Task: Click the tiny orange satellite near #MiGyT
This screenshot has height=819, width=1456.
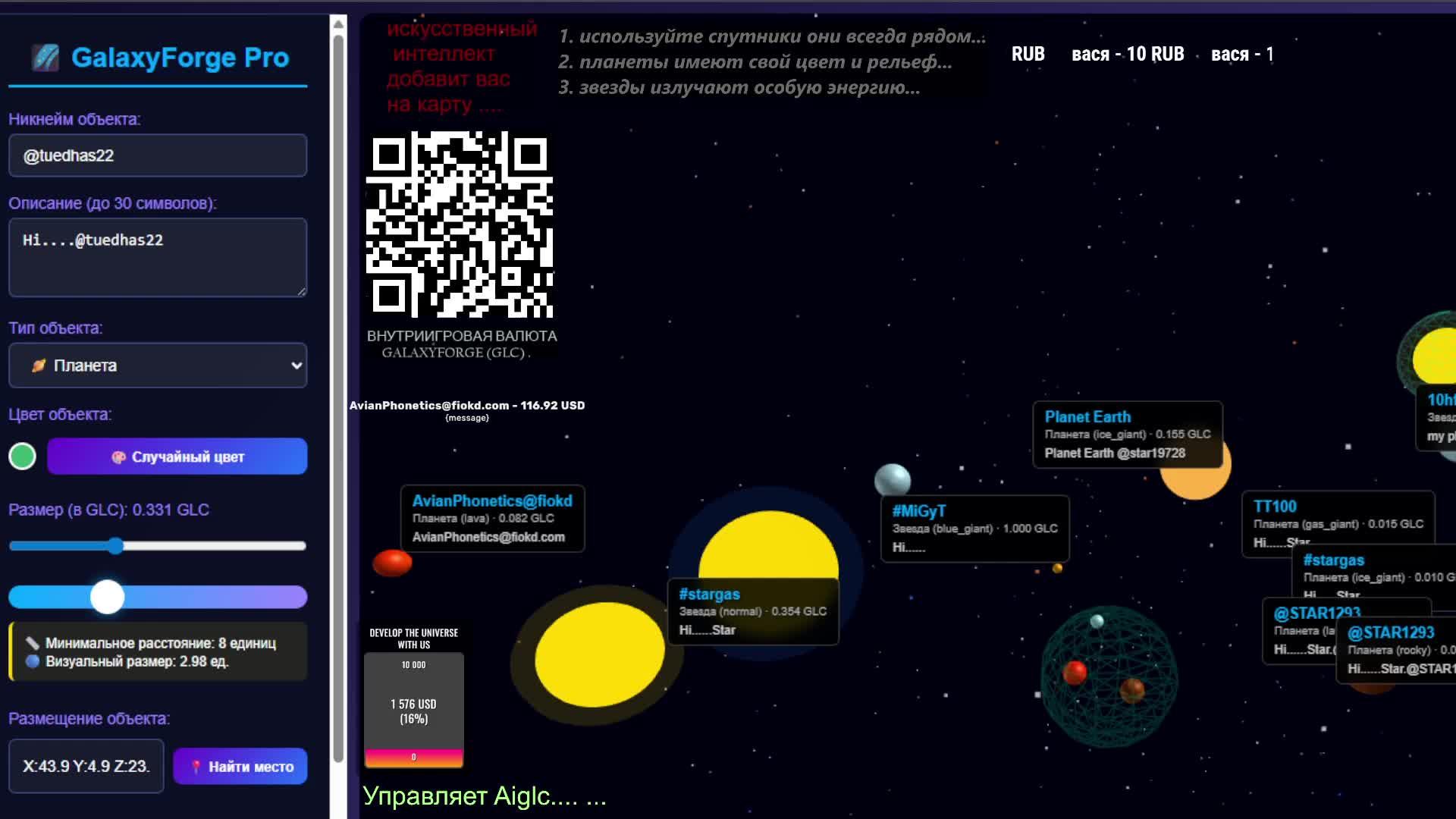Action: click(x=1057, y=568)
